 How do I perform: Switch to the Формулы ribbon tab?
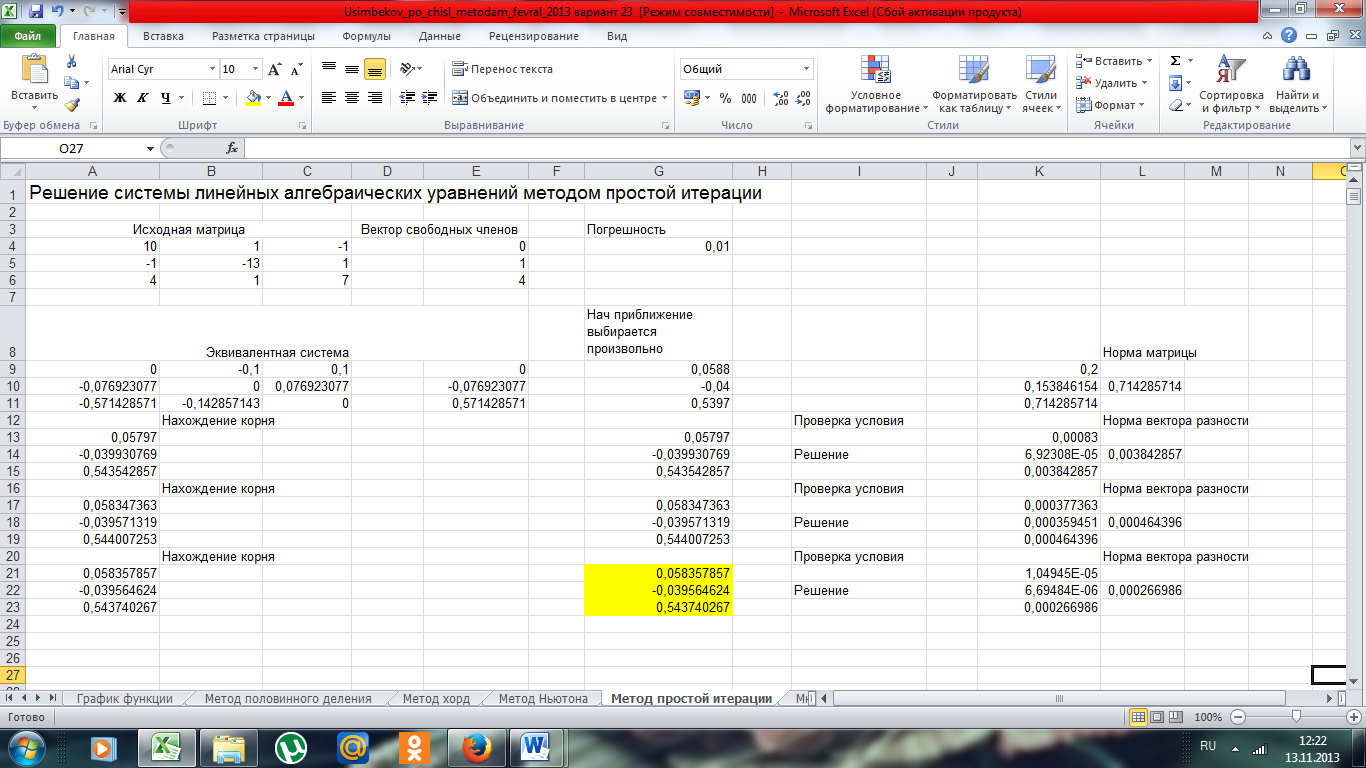(366, 36)
